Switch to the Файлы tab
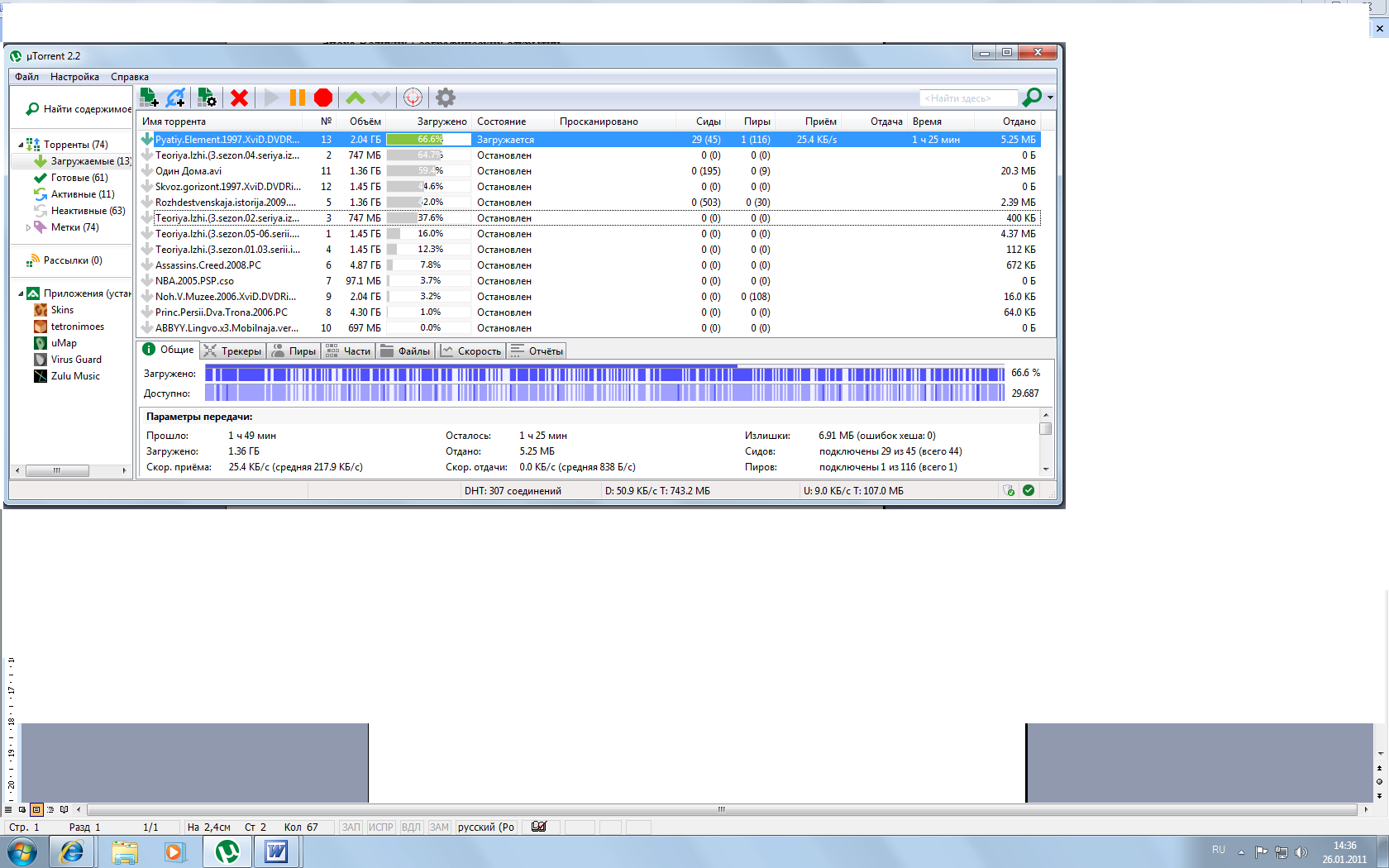The image size is (1389, 868). pyautogui.click(x=406, y=351)
